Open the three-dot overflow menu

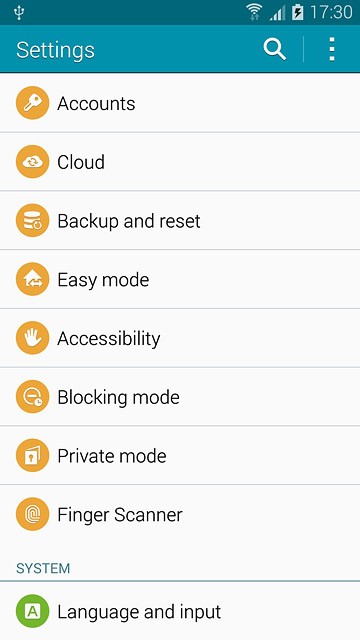pyautogui.click(x=332, y=49)
